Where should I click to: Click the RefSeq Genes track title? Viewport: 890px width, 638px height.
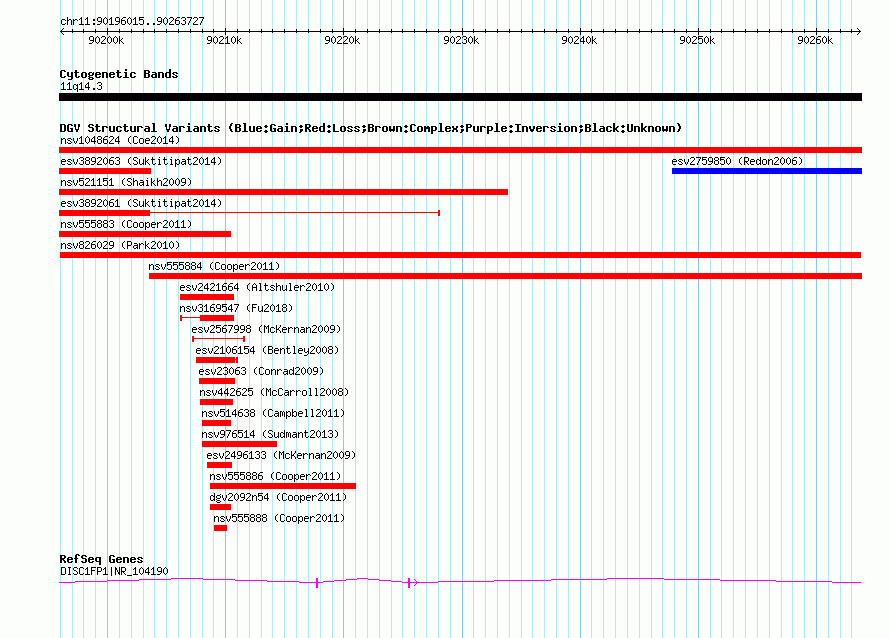[101, 559]
